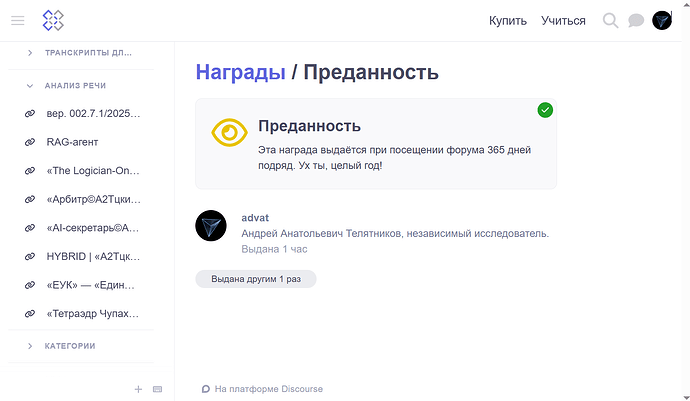Open sidebar link 'вер. 002.7.1/2025…'
Image resolution: width=690 pixels, height=401 pixels.
93,114
